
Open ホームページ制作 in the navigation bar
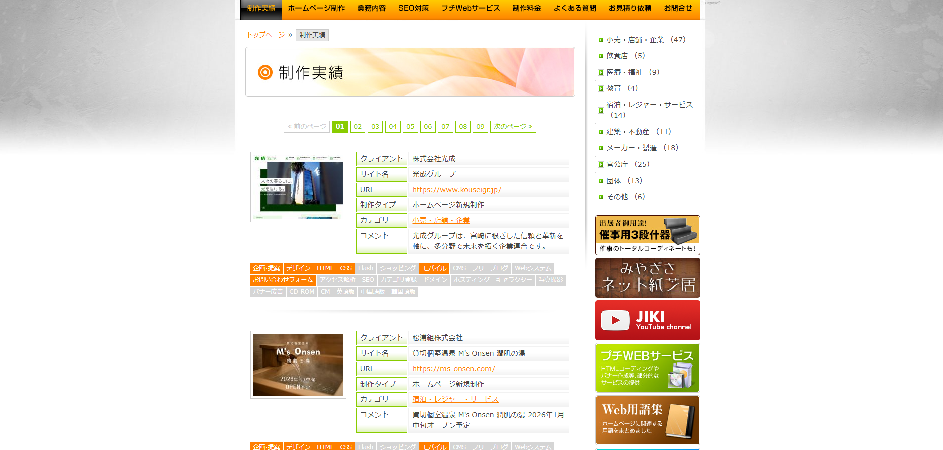[316, 8]
